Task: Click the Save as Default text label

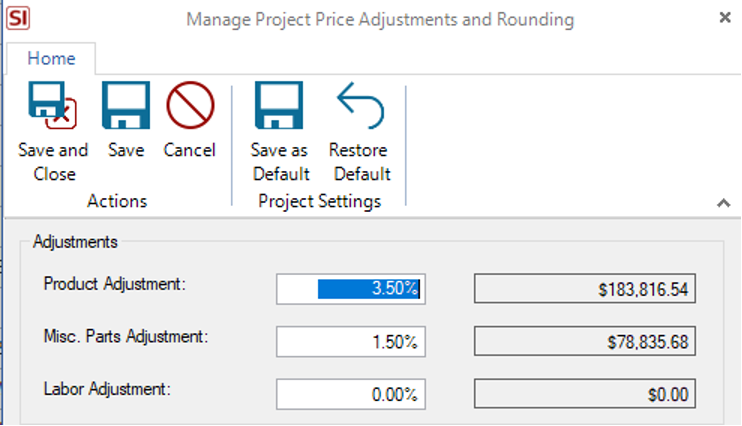Action: [x=280, y=162]
